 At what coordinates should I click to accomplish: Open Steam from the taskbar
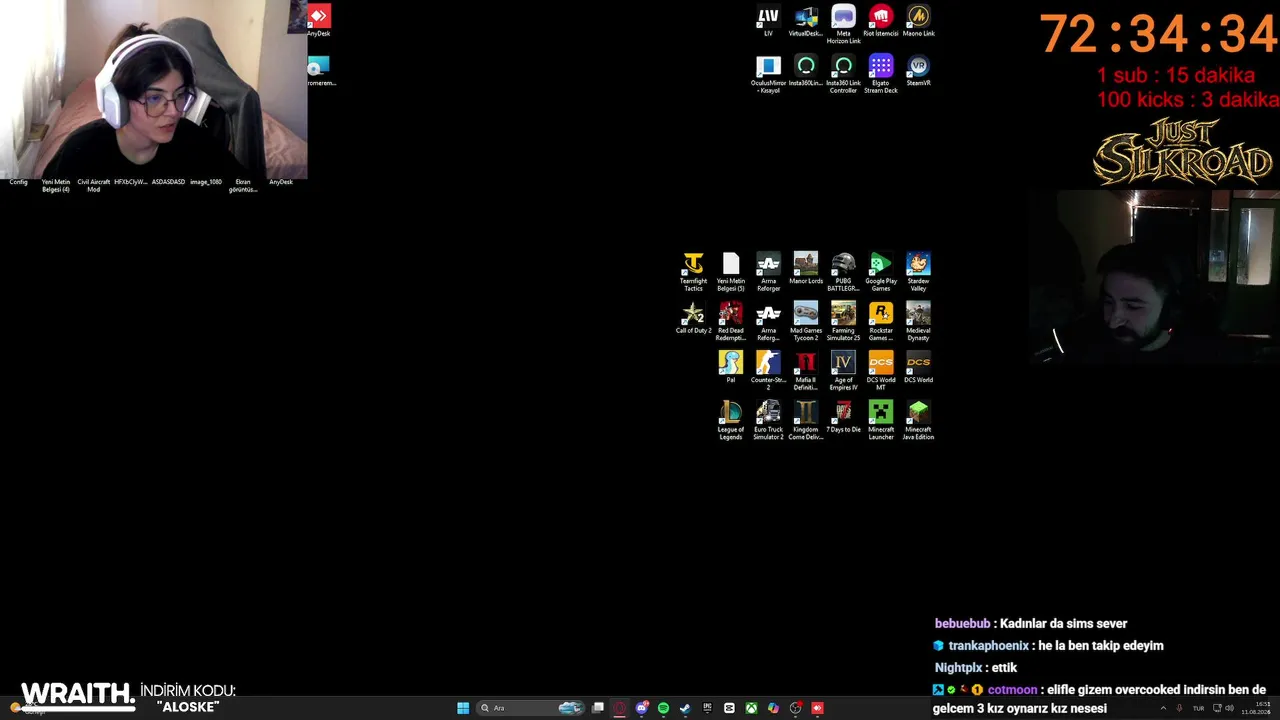tap(685, 708)
